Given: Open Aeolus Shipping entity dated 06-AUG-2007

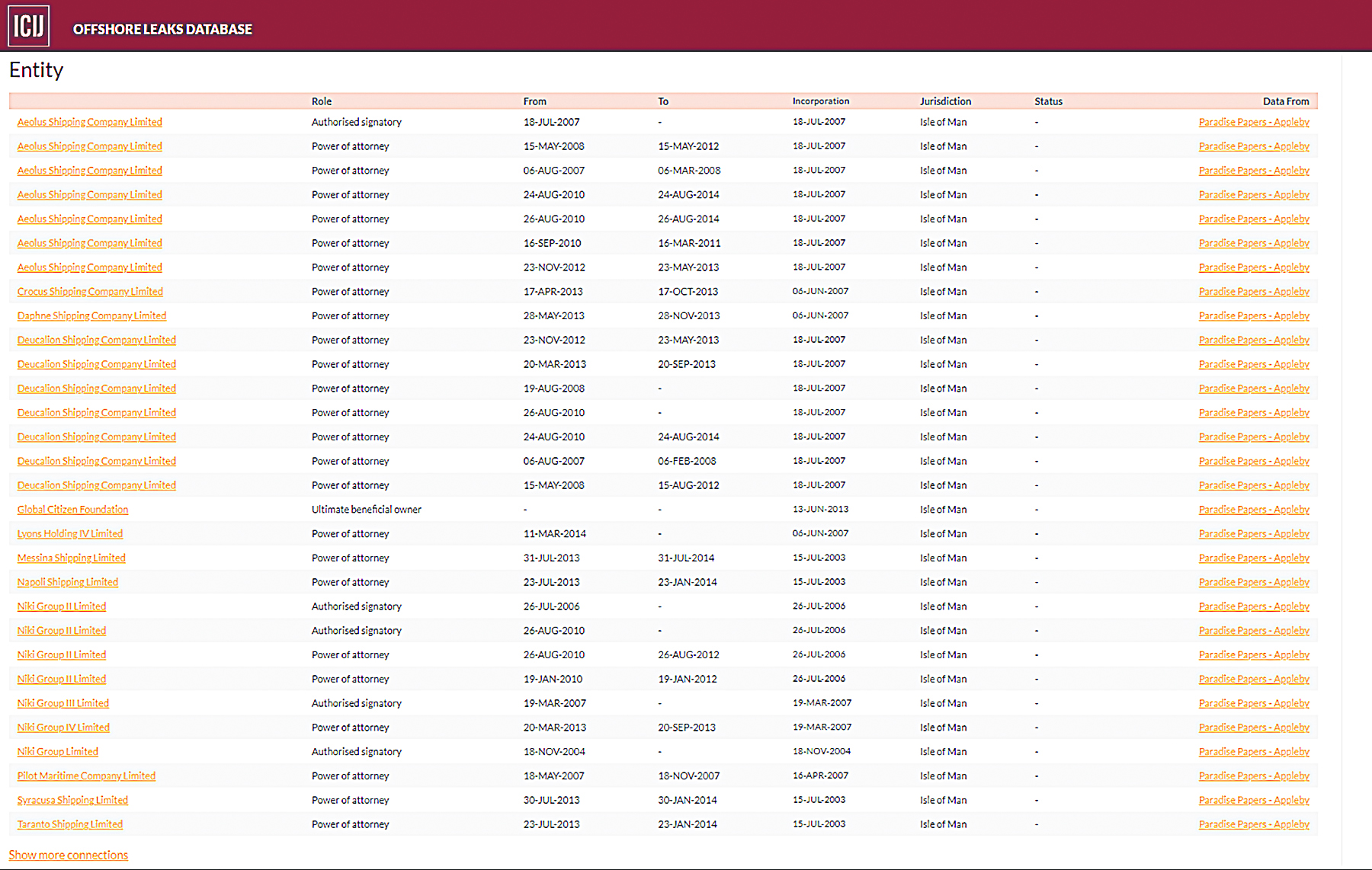Looking at the screenshot, I should [90, 171].
